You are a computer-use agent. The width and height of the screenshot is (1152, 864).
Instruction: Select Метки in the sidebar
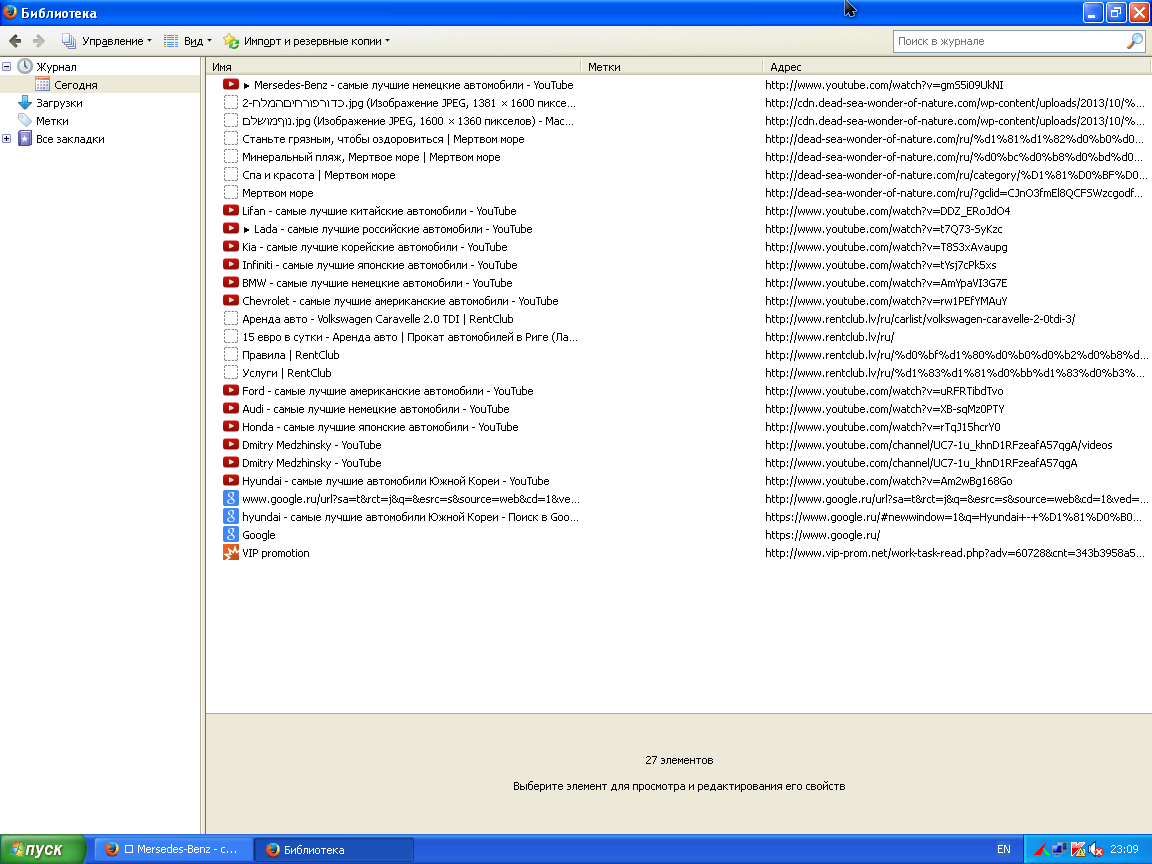coord(52,120)
